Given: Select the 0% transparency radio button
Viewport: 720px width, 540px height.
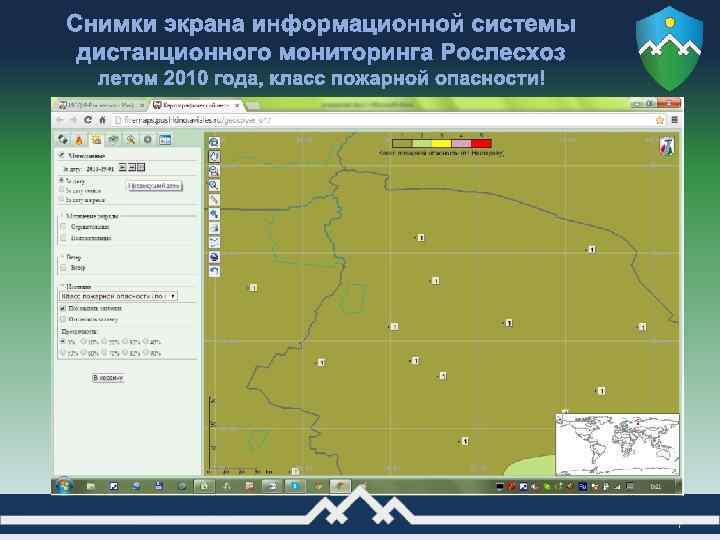Looking at the screenshot, I should tap(63, 342).
